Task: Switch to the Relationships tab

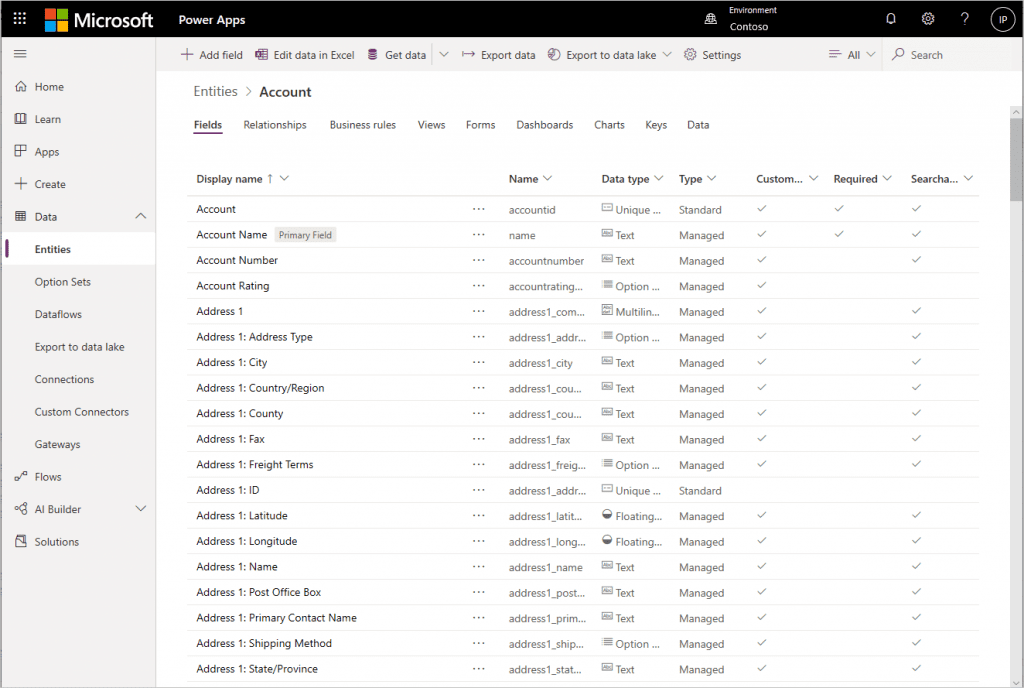Action: click(275, 125)
